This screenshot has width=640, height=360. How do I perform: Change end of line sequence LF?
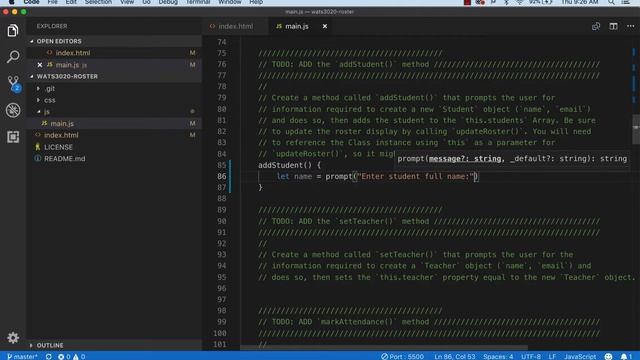click(x=552, y=356)
